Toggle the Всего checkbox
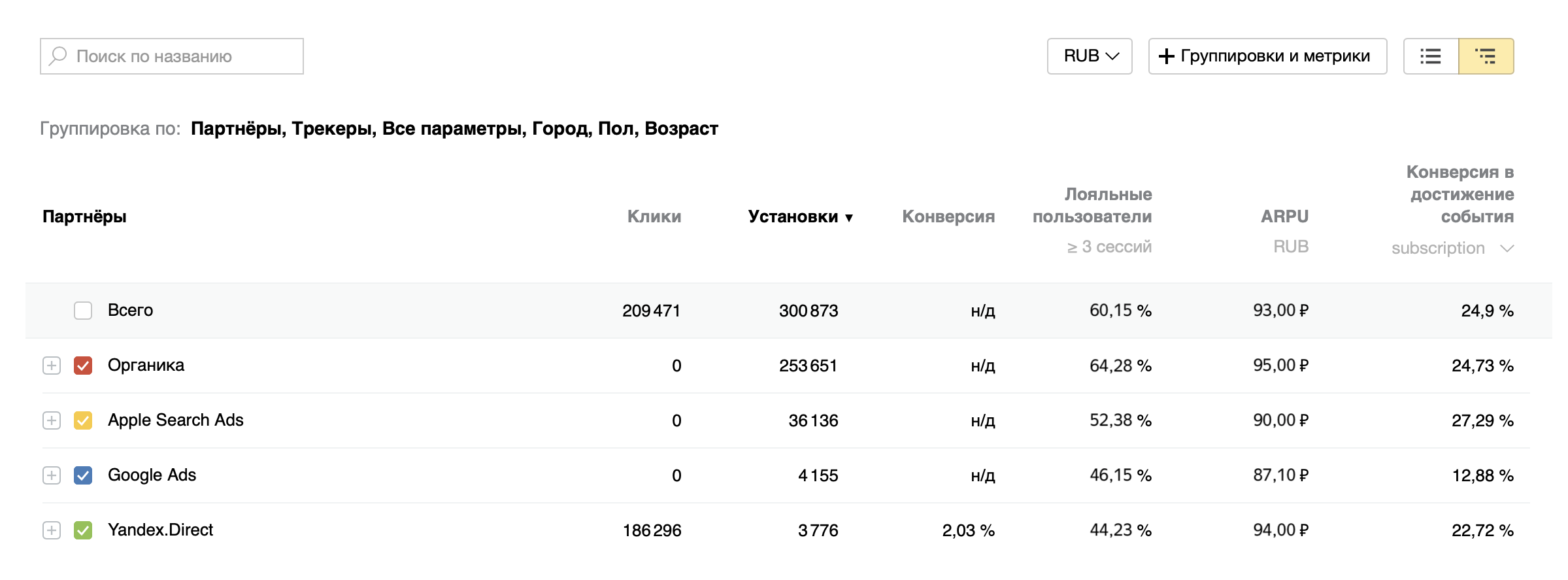Viewport: 1568px width, 580px height. pyautogui.click(x=83, y=311)
